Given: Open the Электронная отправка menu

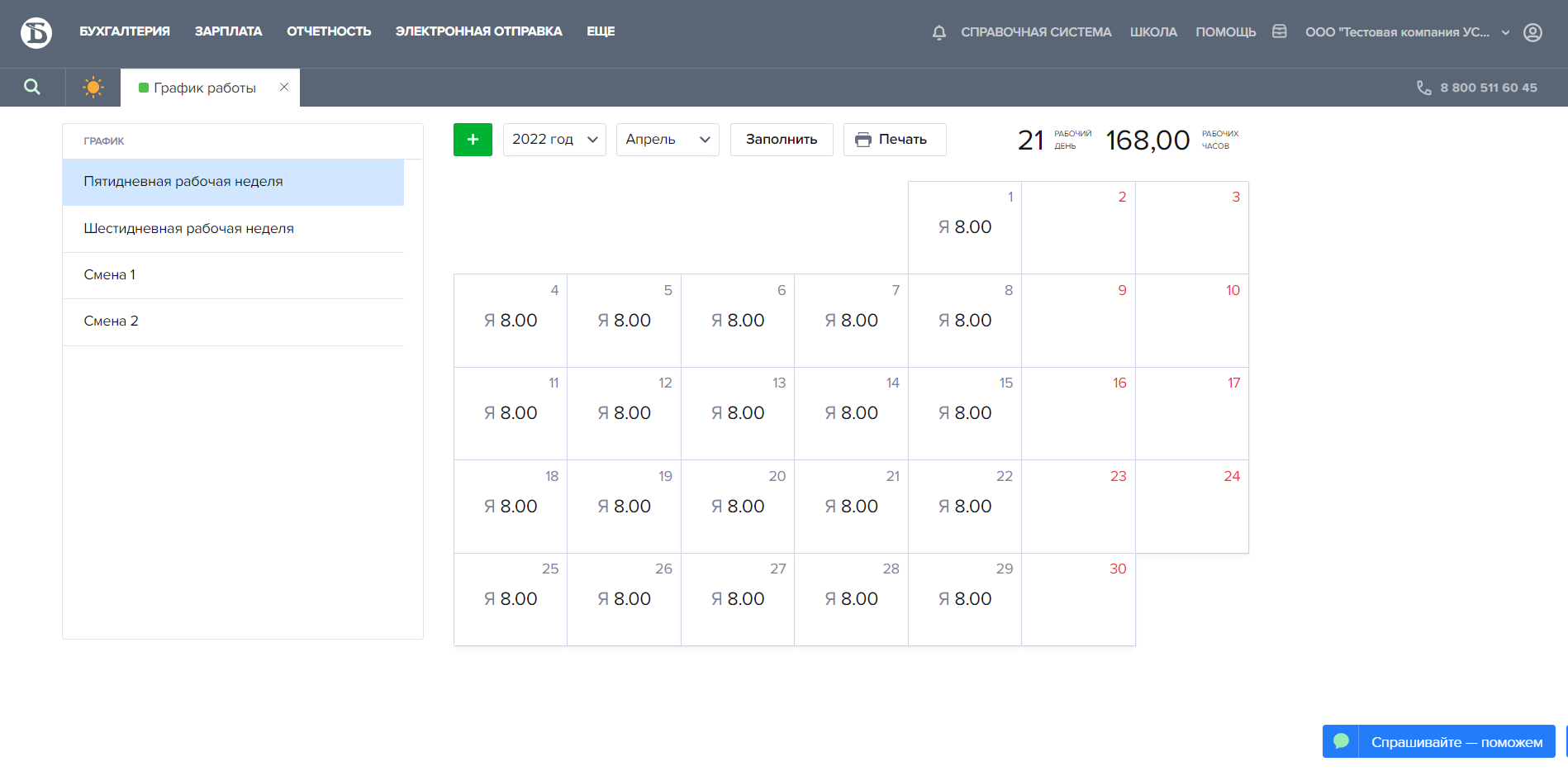Looking at the screenshot, I should click(x=478, y=31).
